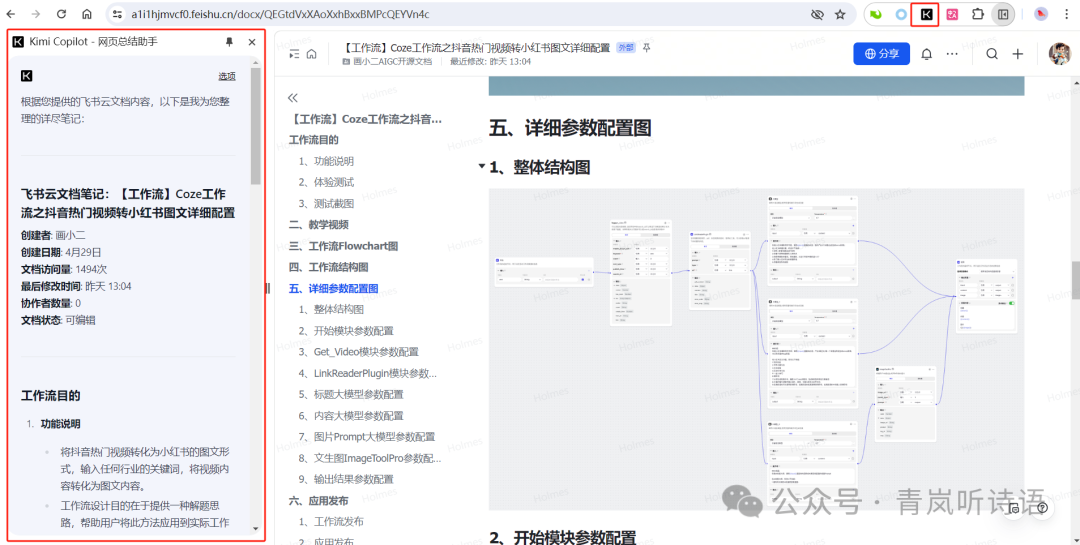Image resolution: width=1080 pixels, height=545 pixels.
Task: Click the Kimi logo above the summary
Action: point(27,76)
